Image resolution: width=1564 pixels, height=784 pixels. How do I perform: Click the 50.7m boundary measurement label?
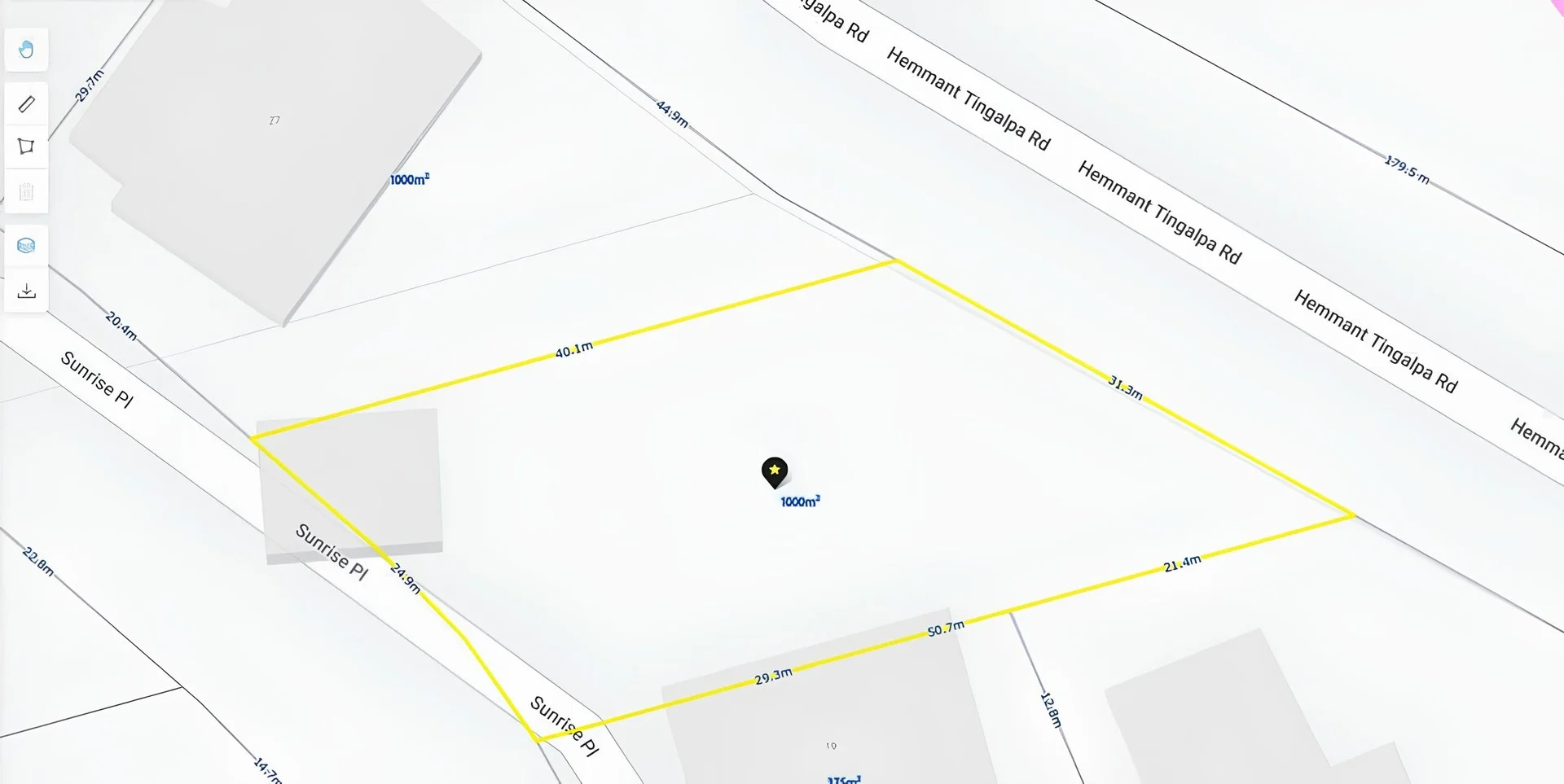(946, 629)
